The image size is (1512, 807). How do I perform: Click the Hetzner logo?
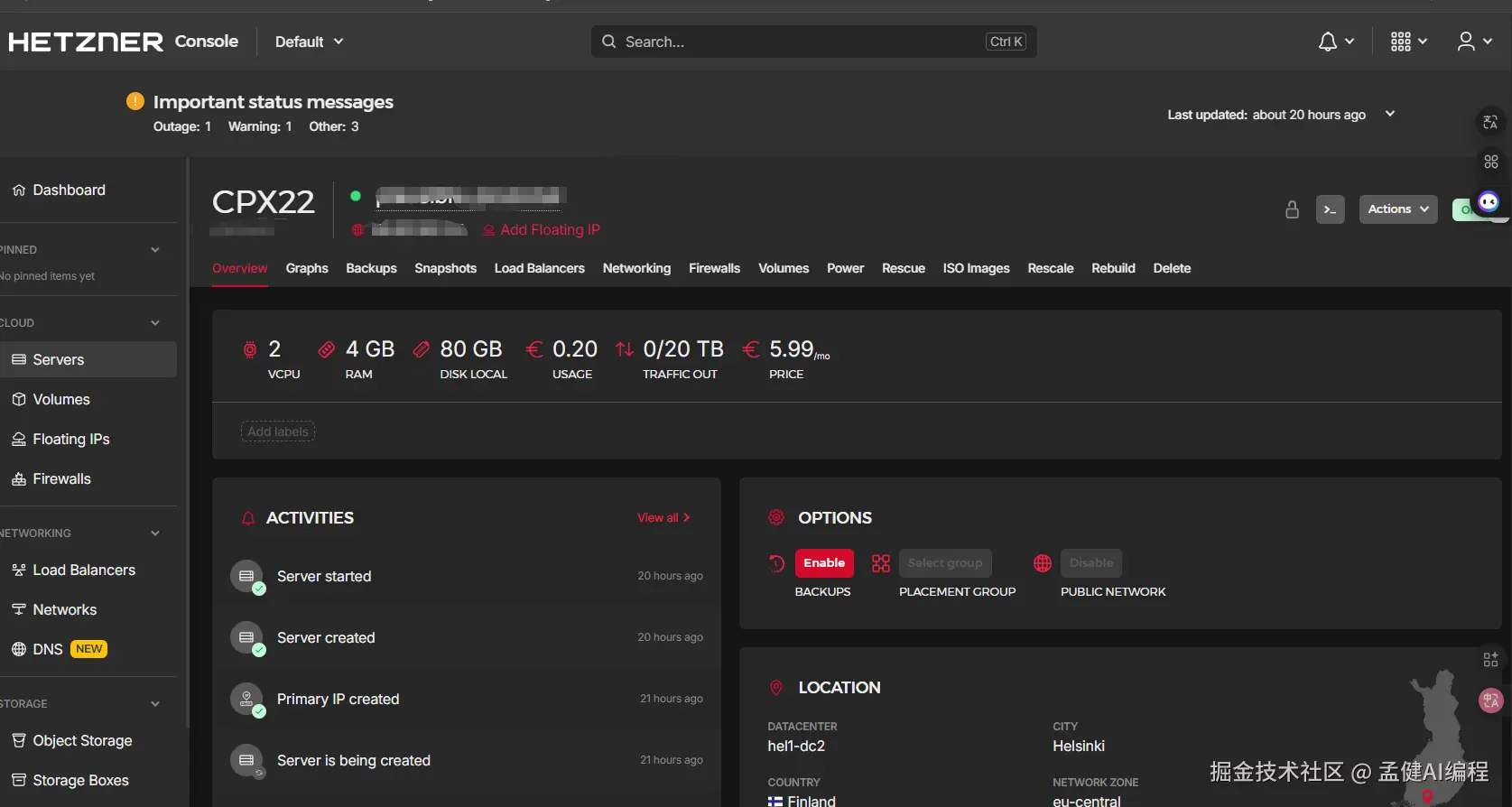pyautogui.click(x=86, y=42)
